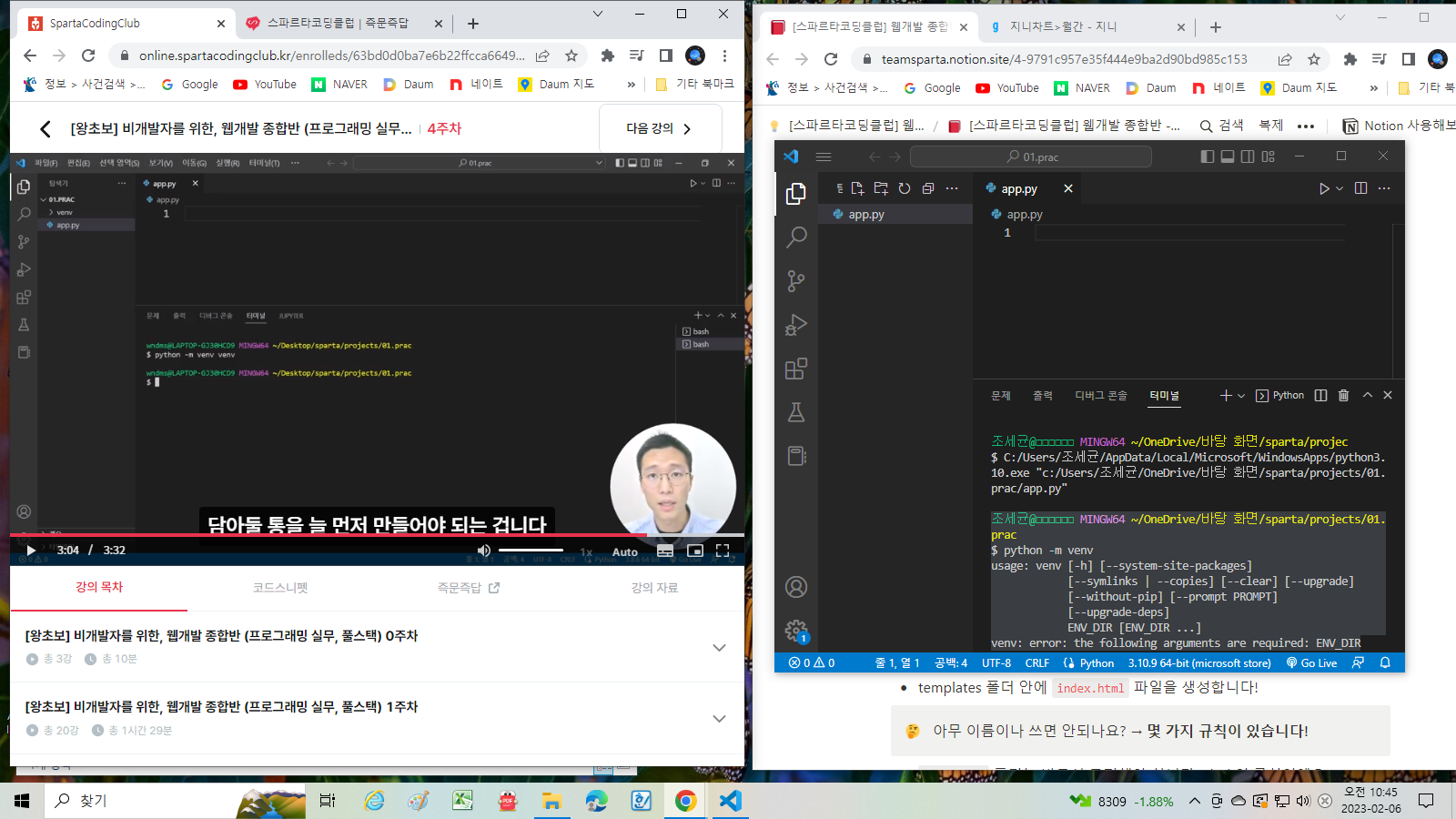Seek on lecture video progress bar

[x=377, y=534]
